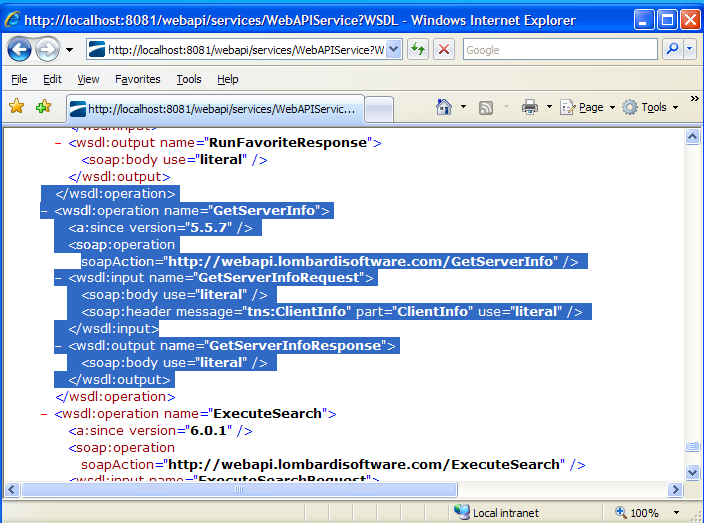Open recent pages dropdown beside Forward button
The width and height of the screenshot is (704, 523).
69,50
